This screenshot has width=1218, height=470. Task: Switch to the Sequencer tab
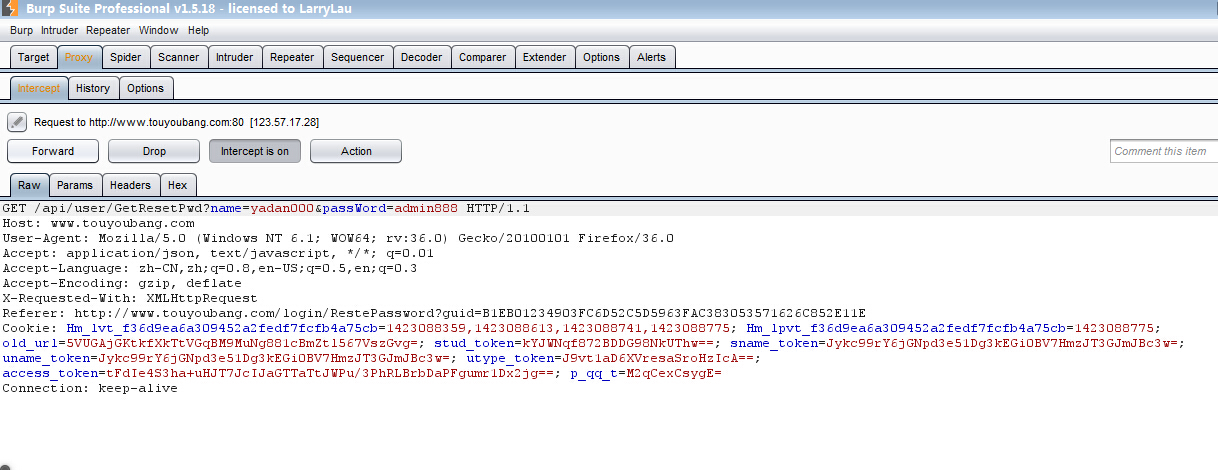pyautogui.click(x=357, y=57)
